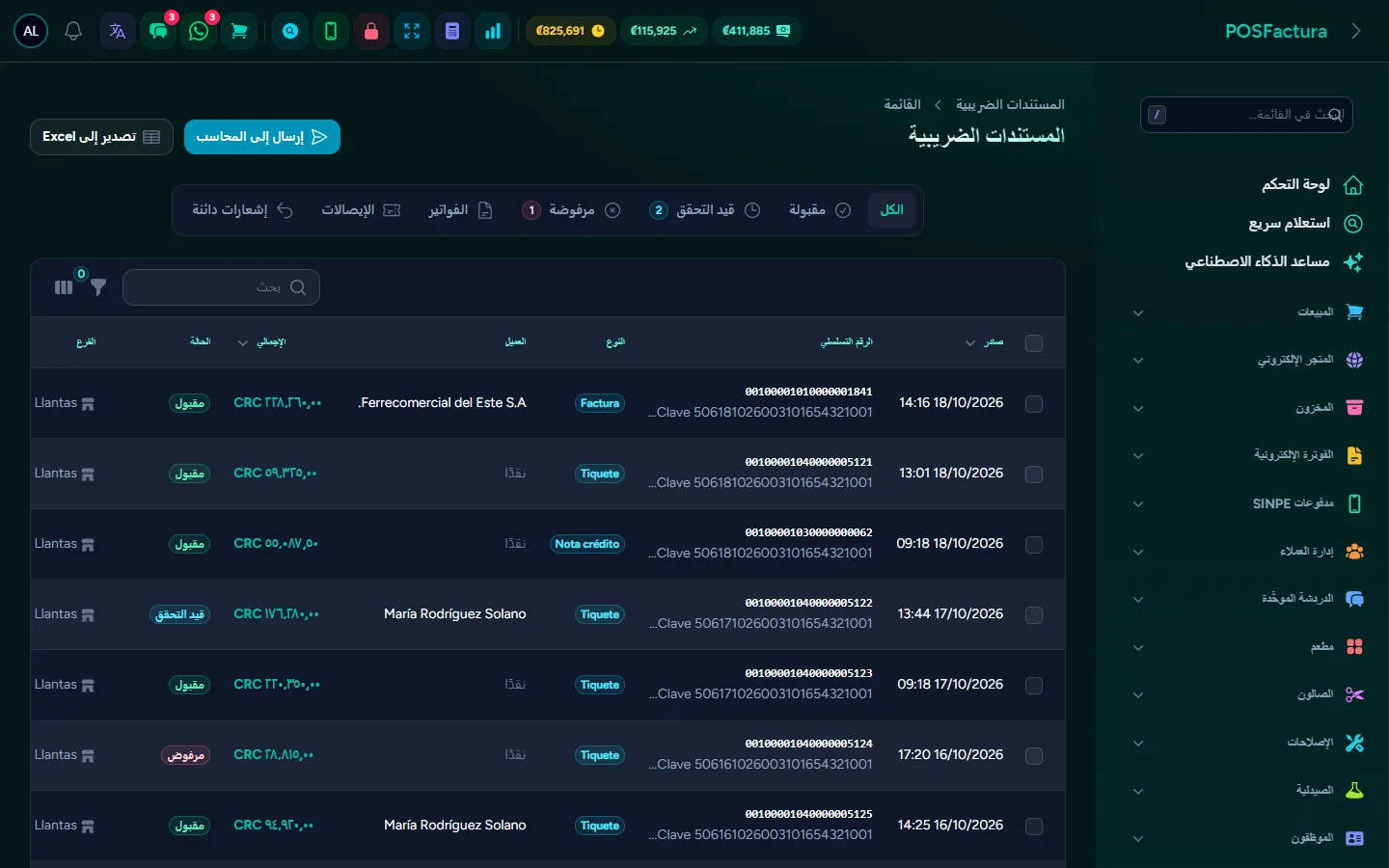
Task: Click الصيدلية pharmacy flask icon
Action: 1354,790
